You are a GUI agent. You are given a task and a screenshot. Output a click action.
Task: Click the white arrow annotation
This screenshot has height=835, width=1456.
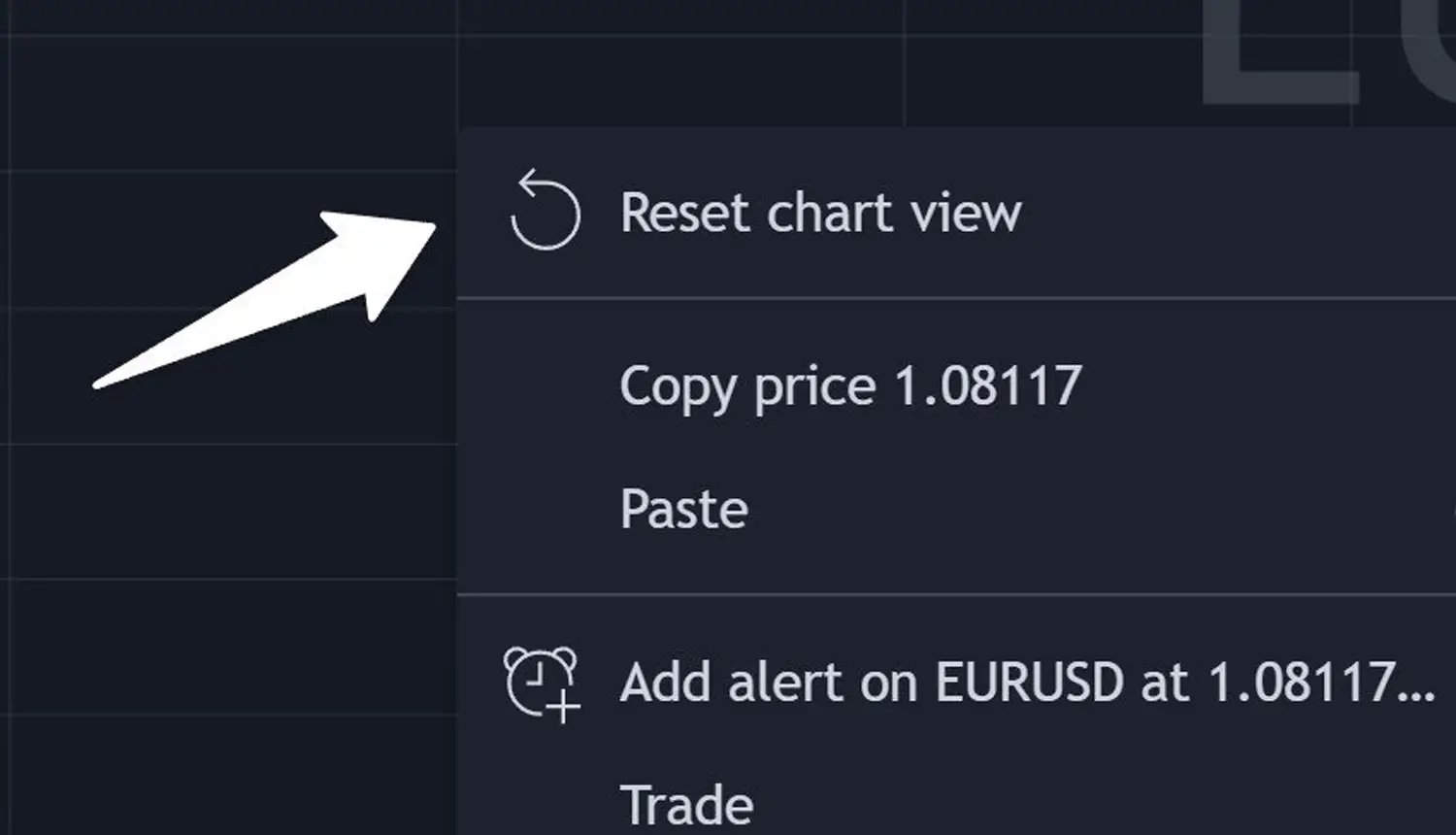pos(291,291)
